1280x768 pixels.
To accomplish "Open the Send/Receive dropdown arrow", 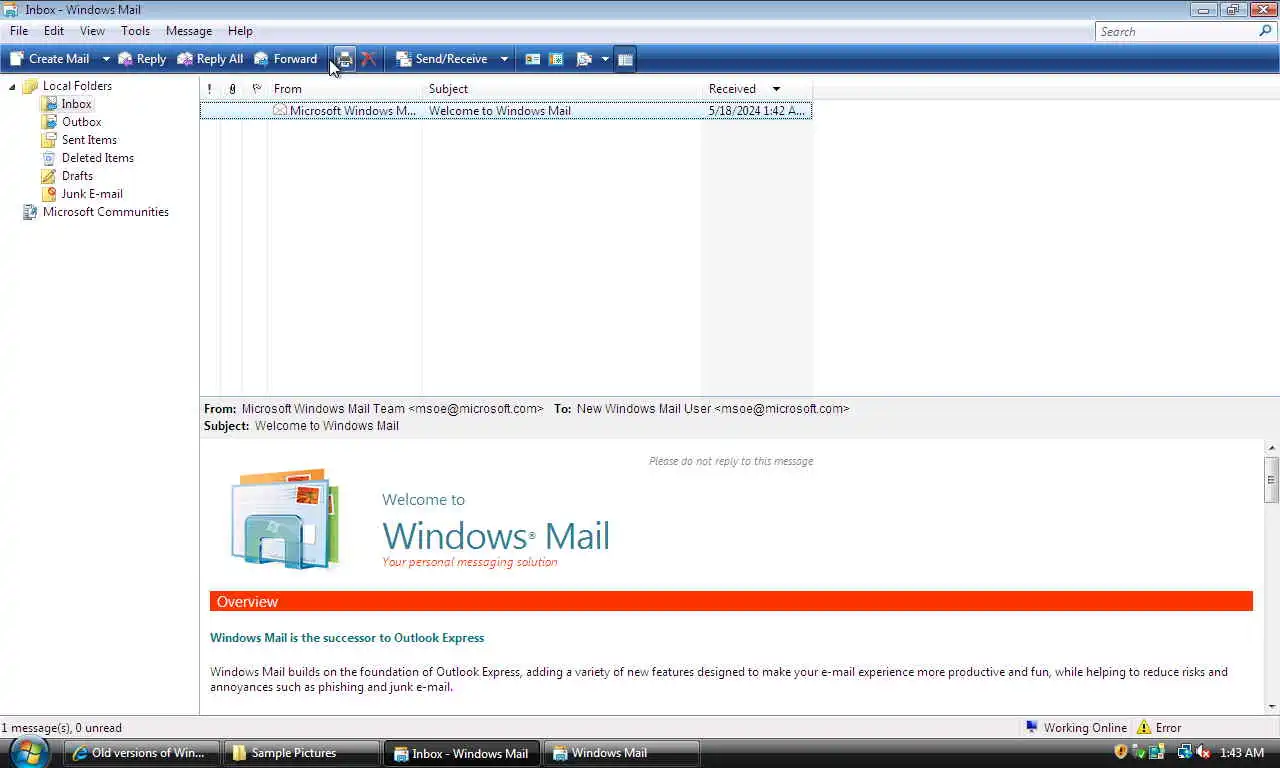I will coord(504,59).
